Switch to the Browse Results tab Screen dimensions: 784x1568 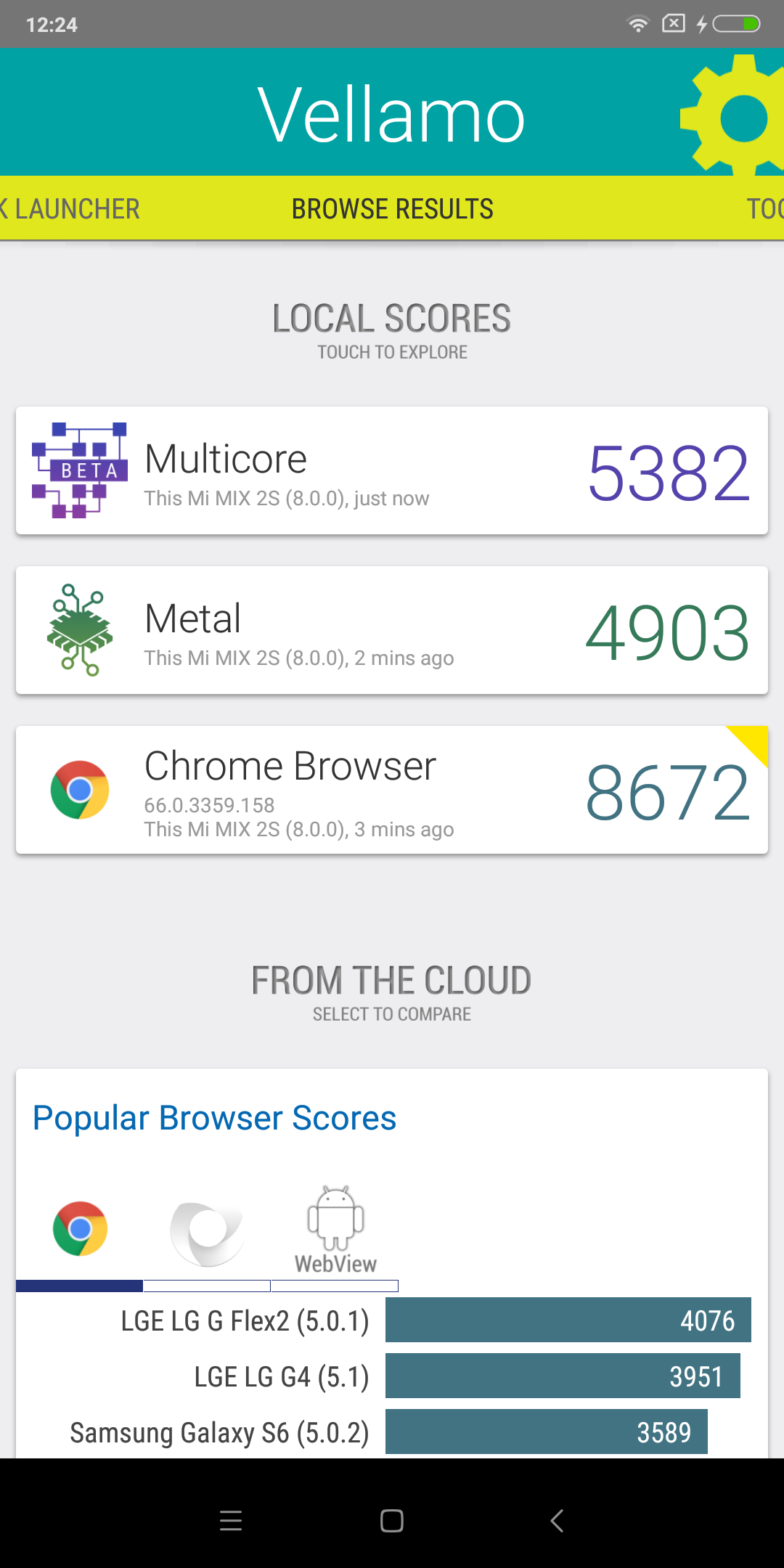(392, 209)
